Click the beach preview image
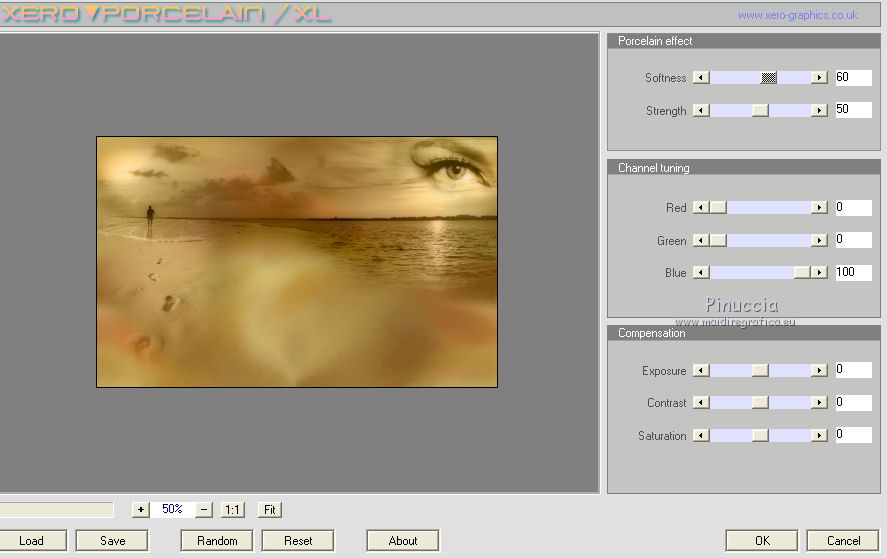 click(x=297, y=262)
